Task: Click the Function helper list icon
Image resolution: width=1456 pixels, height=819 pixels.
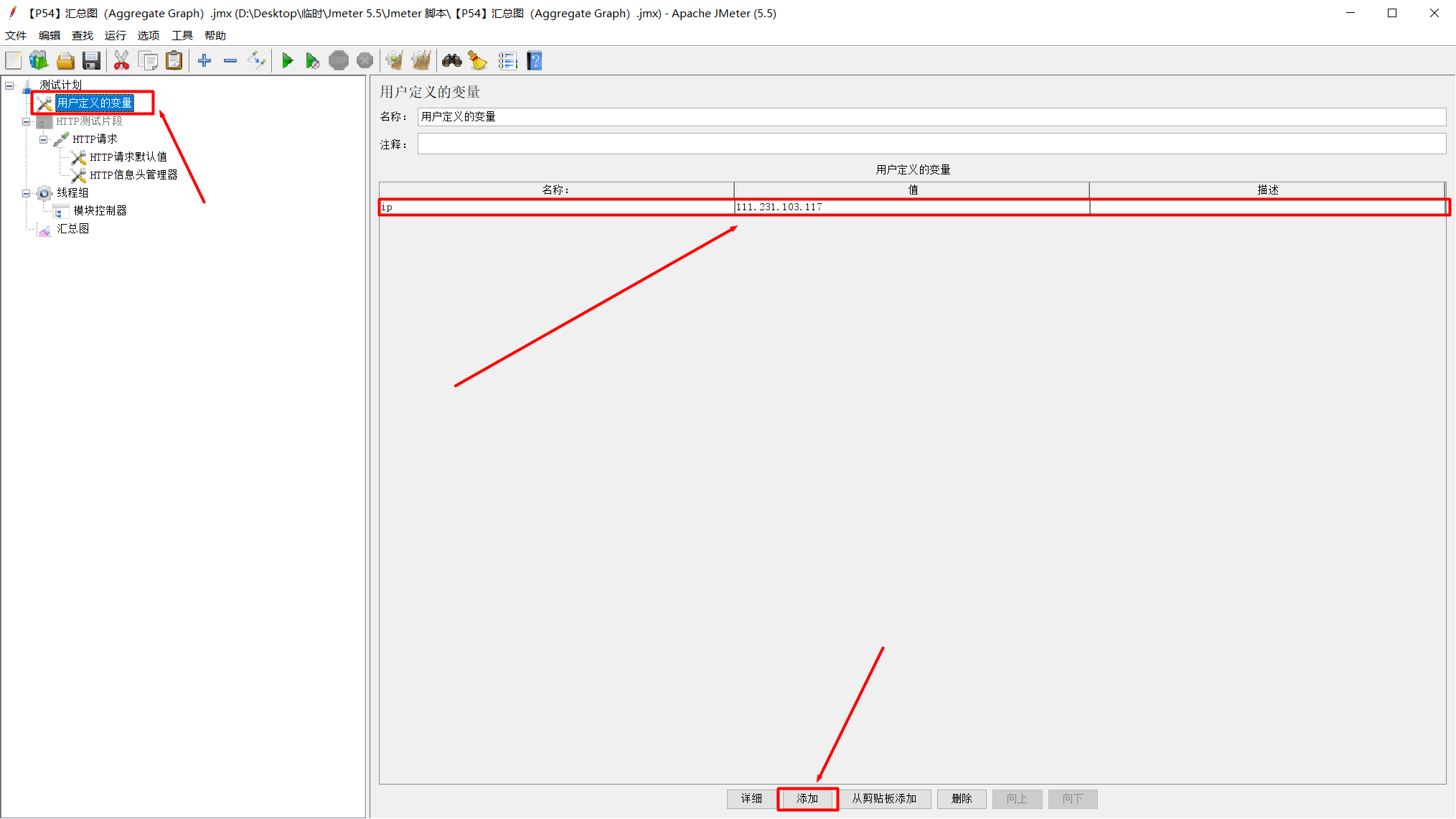Action: pos(507,61)
